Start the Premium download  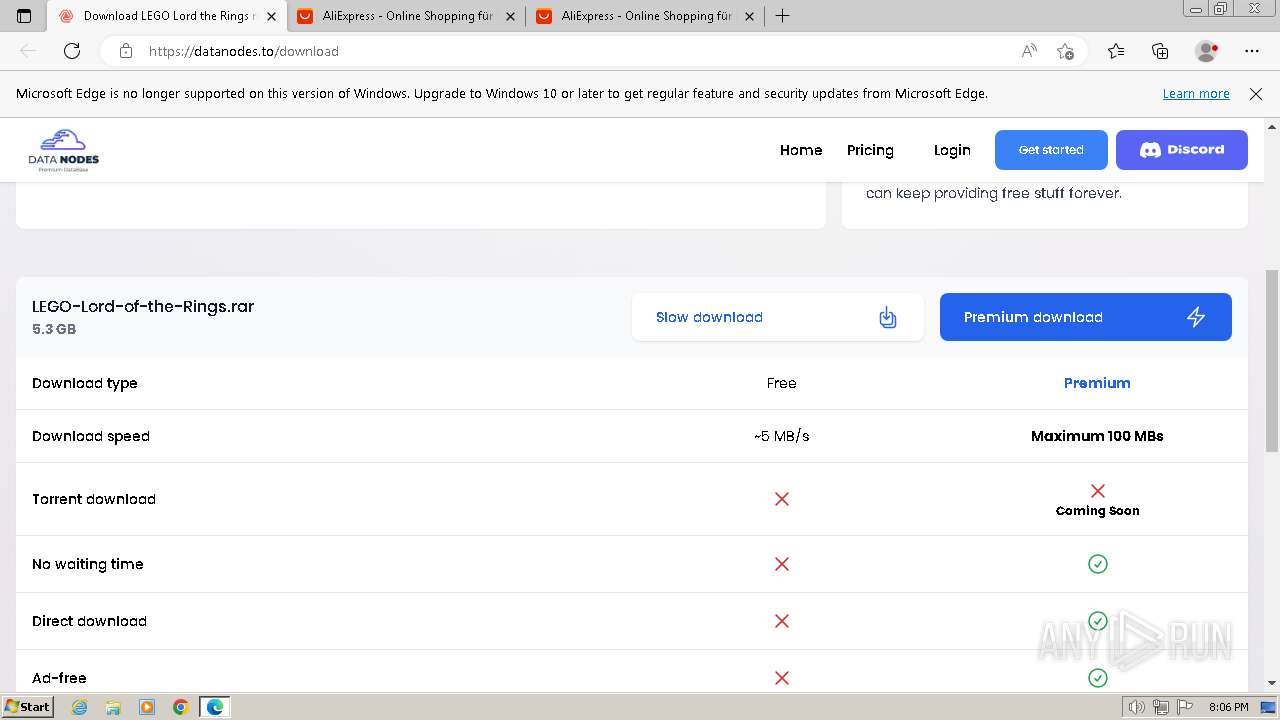click(1086, 317)
